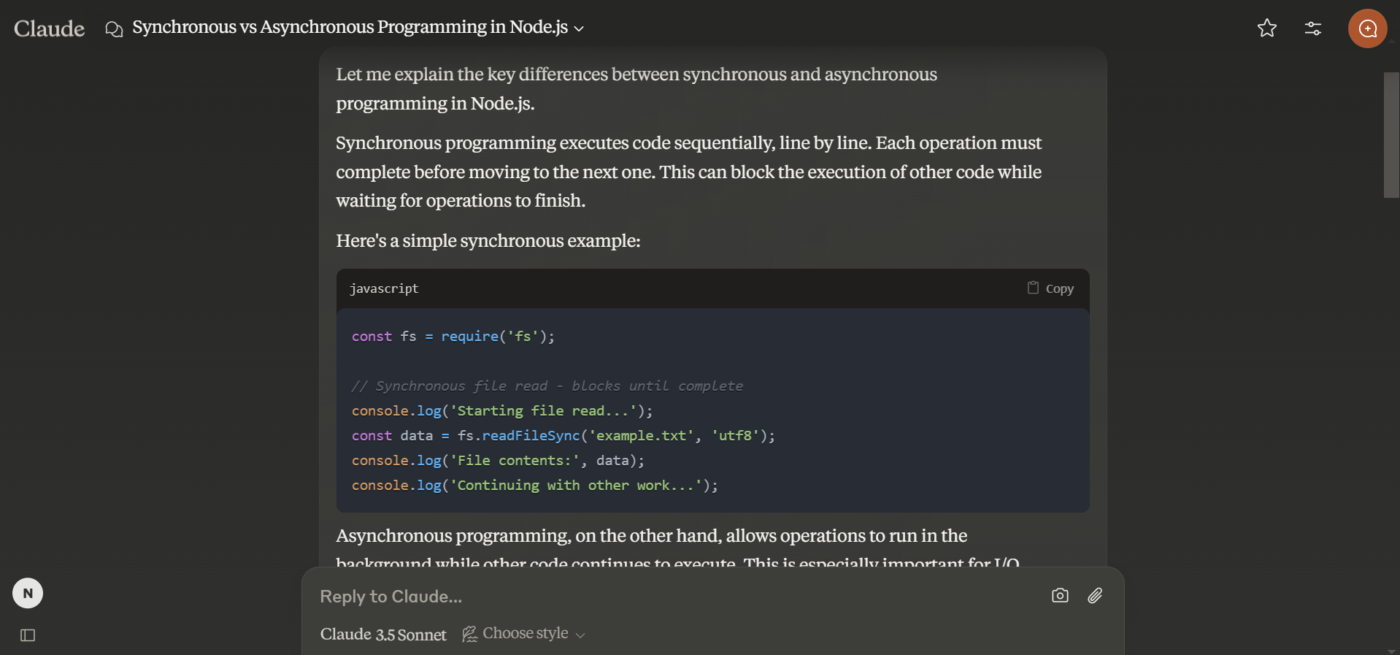
Task: Click the Claude logo text
Action: pos(49,28)
